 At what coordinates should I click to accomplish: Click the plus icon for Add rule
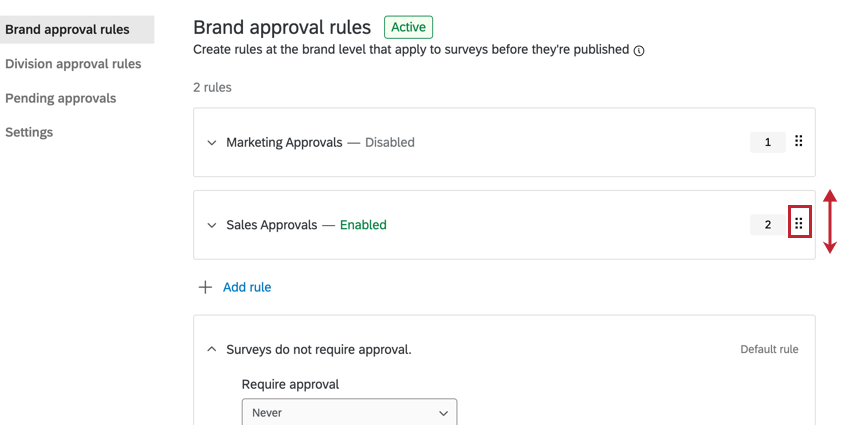205,287
